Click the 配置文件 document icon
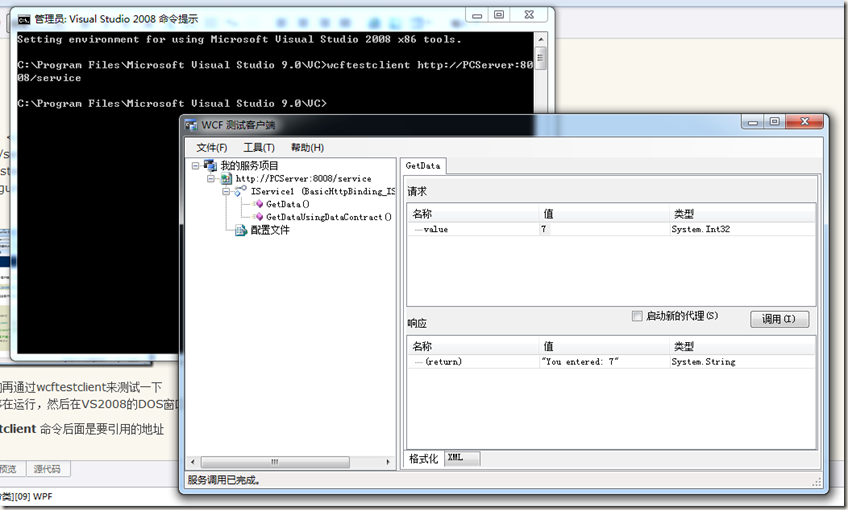The height and width of the screenshot is (510, 848). point(241,230)
